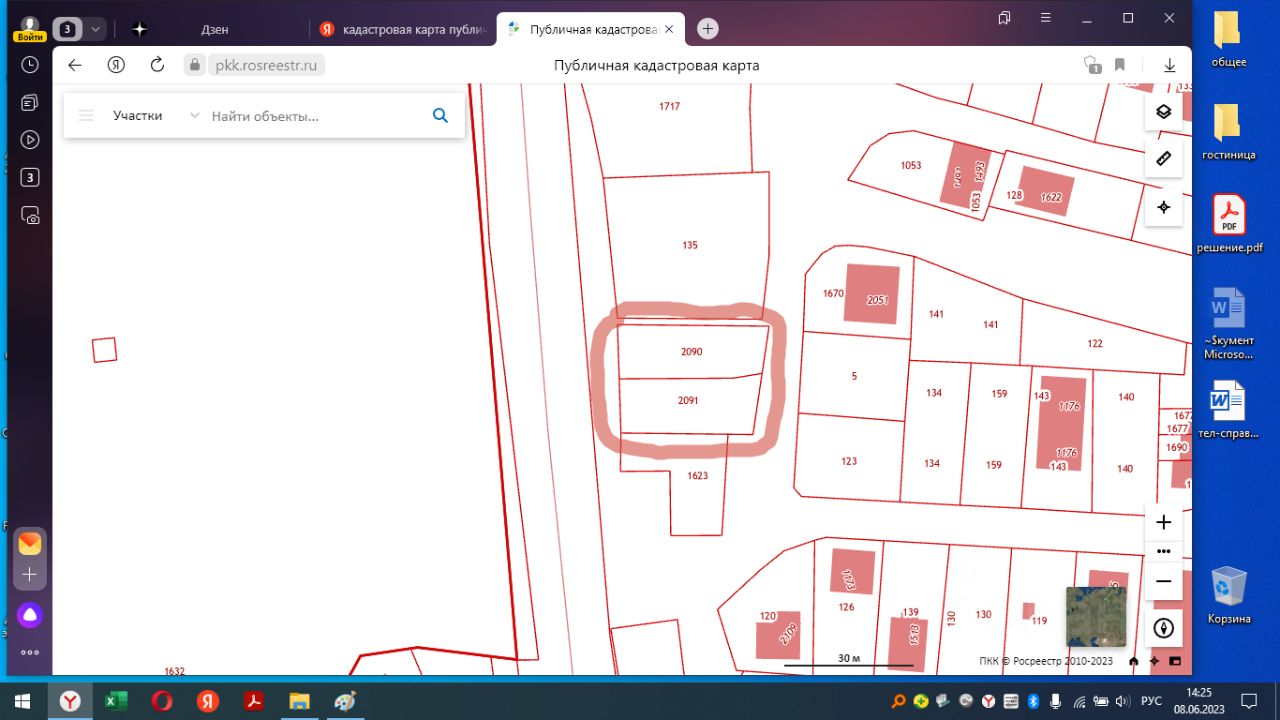1280x720 pixels.
Task: Open the hamburger menu in search panel
Action: click(86, 116)
